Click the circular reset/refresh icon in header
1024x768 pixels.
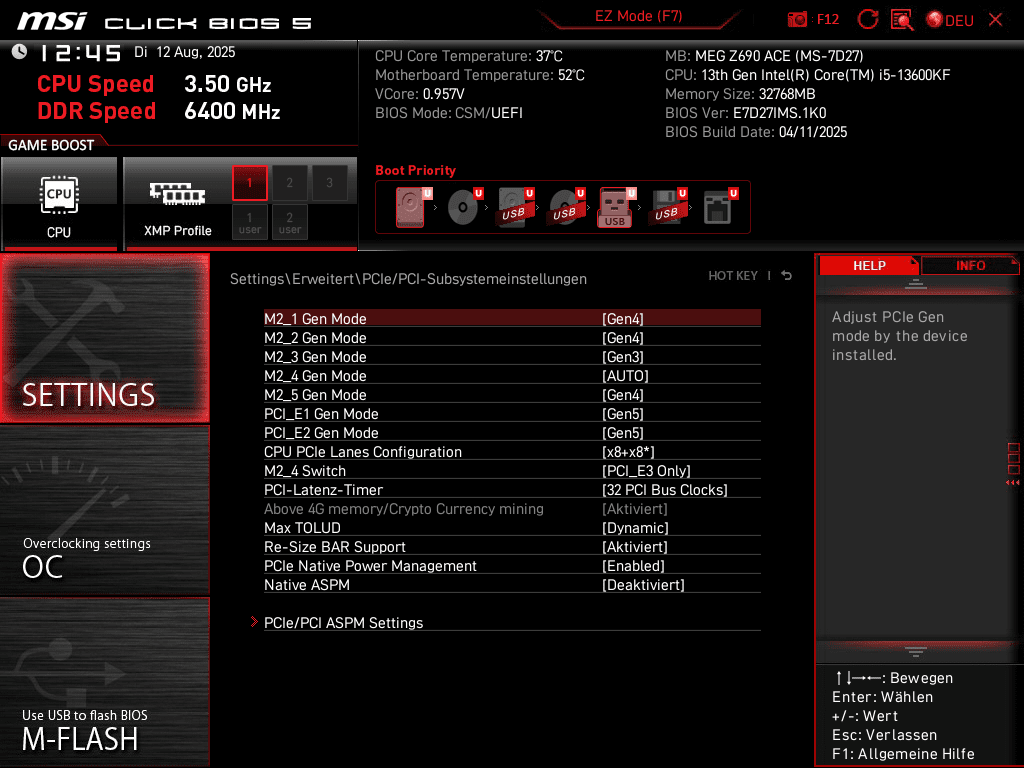tap(867, 19)
